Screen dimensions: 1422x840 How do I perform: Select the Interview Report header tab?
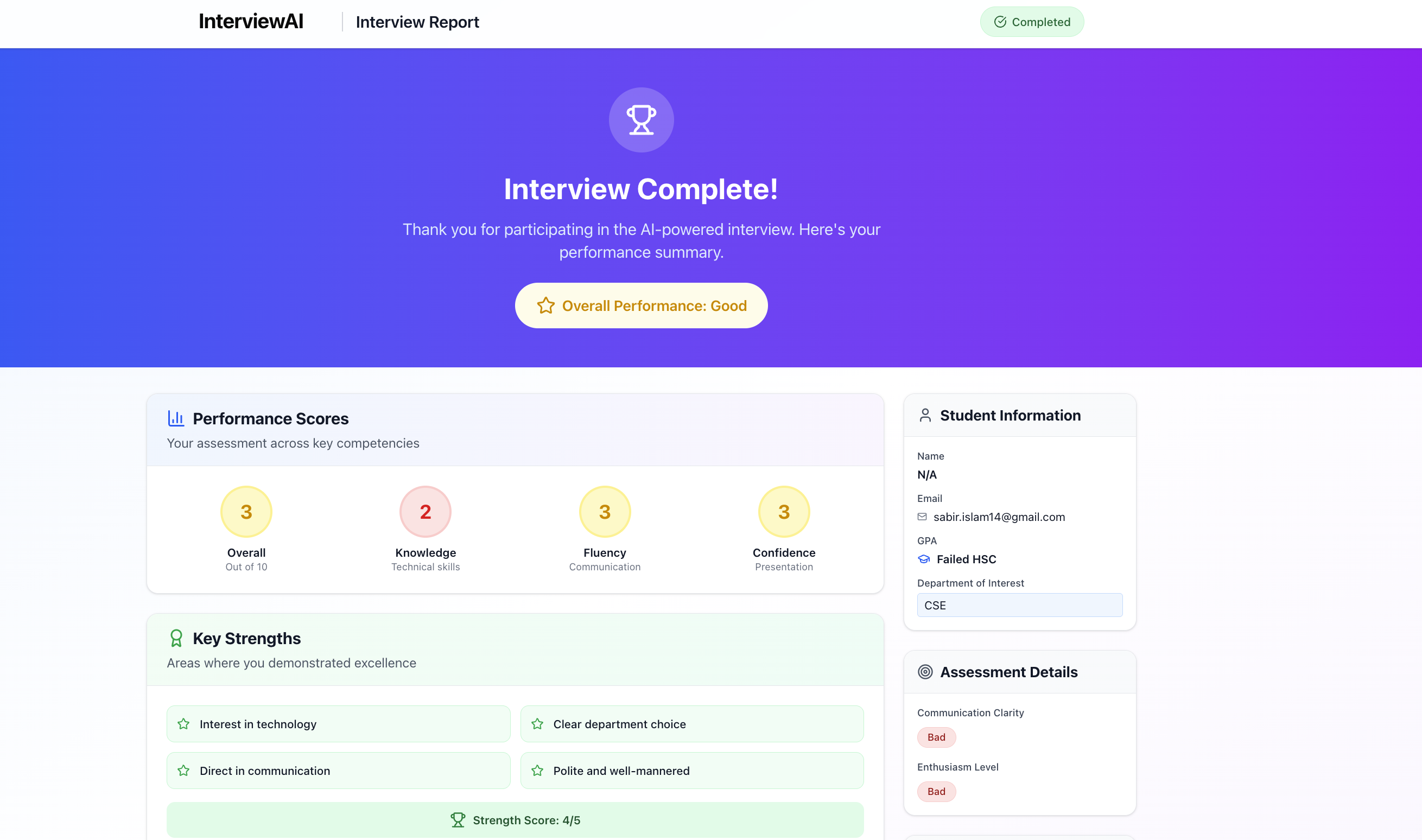(417, 22)
